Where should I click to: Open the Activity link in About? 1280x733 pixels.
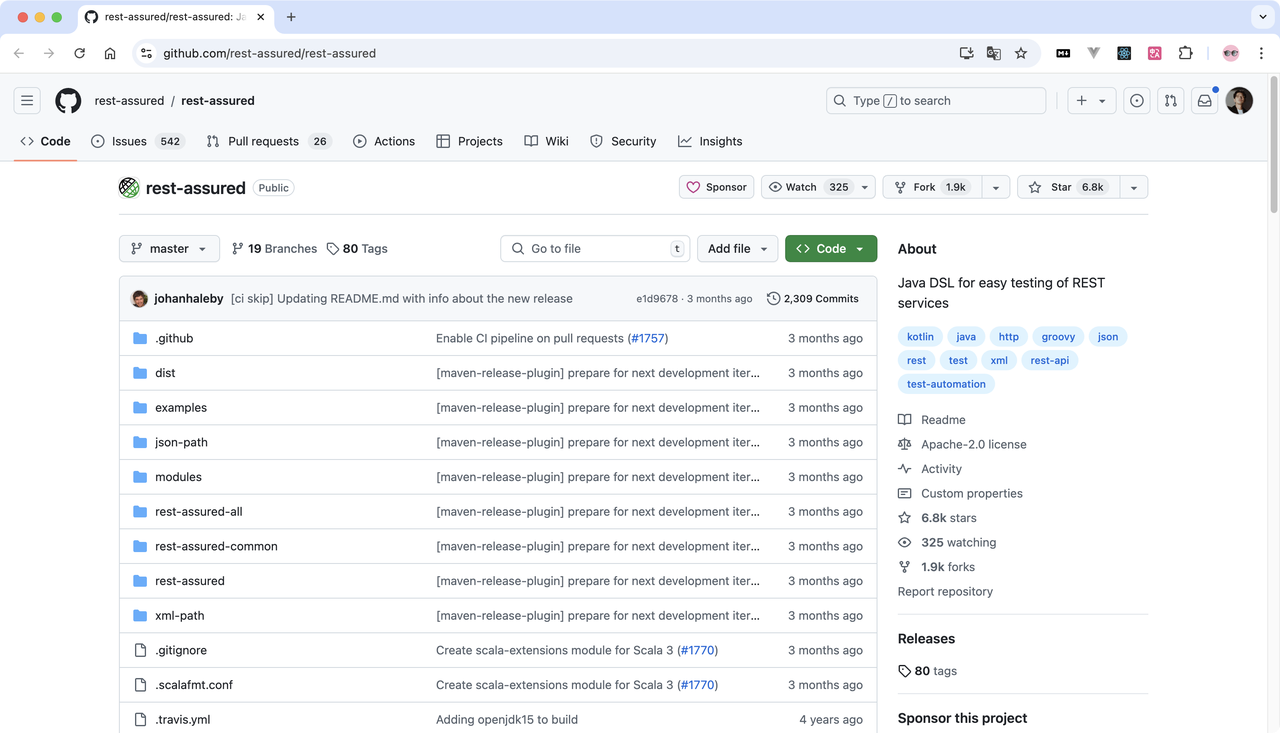point(941,469)
